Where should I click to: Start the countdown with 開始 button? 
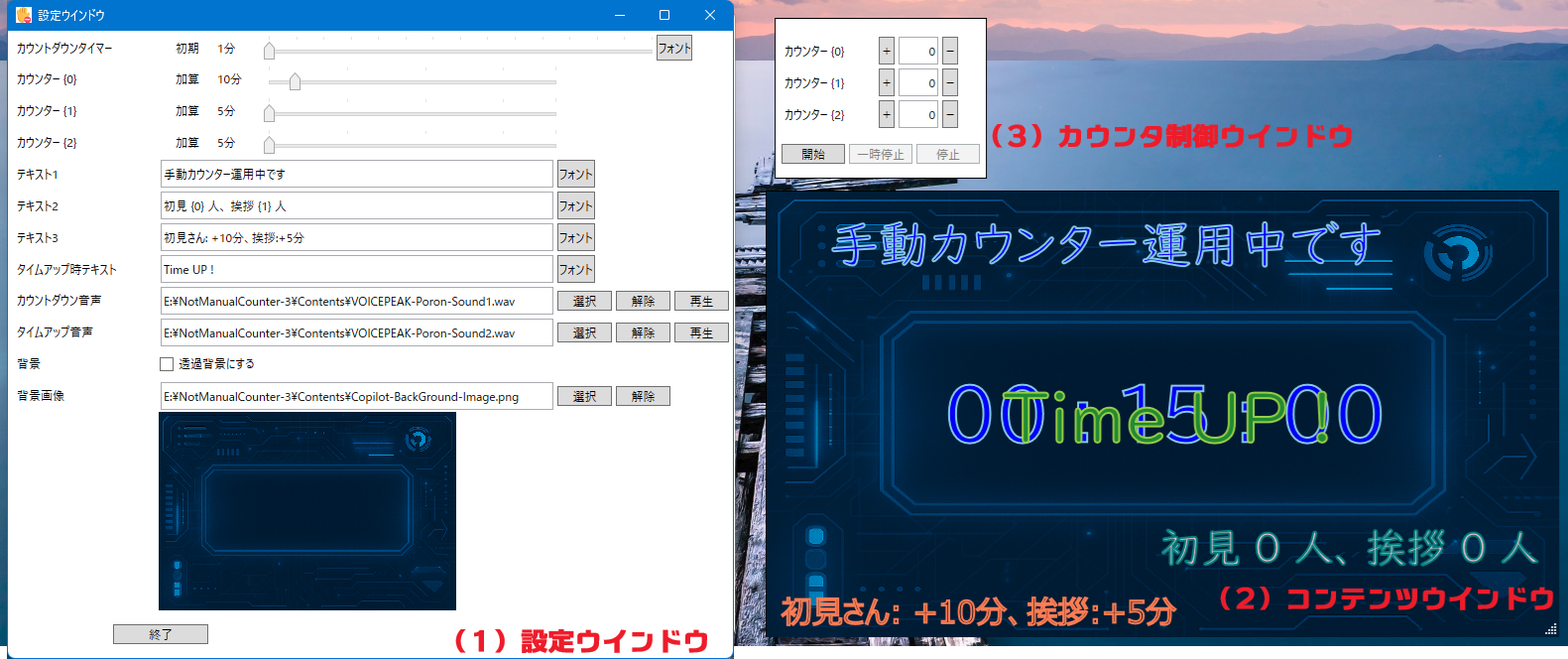pyautogui.click(x=813, y=154)
